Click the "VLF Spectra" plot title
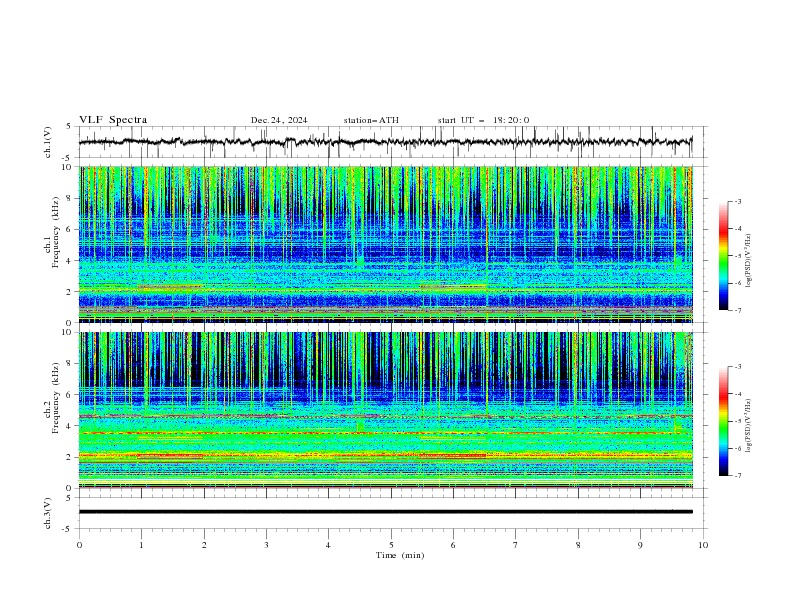 (x=113, y=120)
